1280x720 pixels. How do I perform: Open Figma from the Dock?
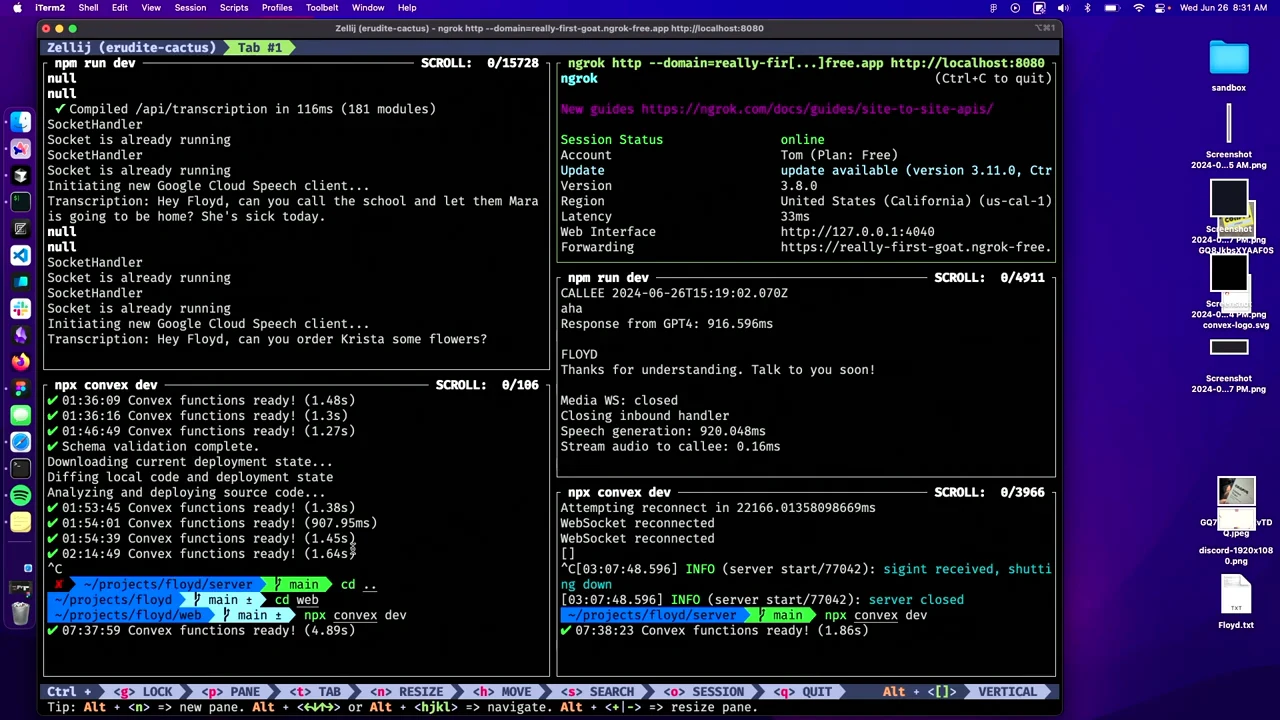pos(20,388)
